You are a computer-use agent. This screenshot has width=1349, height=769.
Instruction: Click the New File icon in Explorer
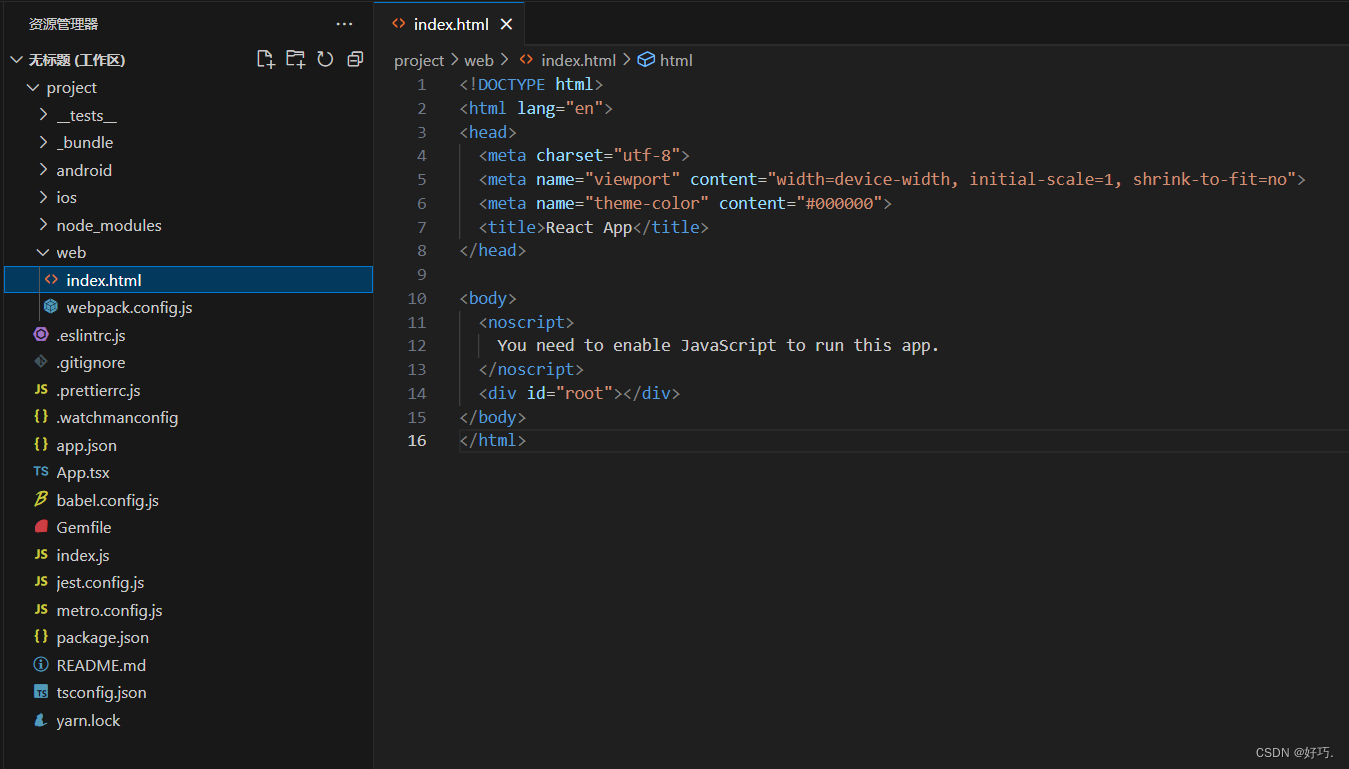click(x=266, y=59)
